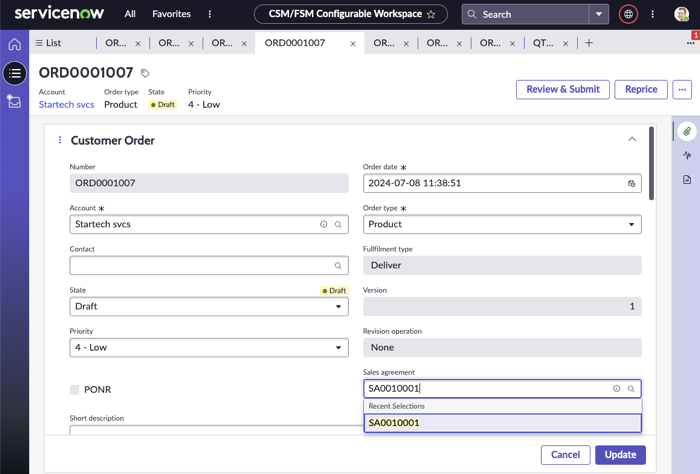Open the Favorites menu

click(x=171, y=14)
